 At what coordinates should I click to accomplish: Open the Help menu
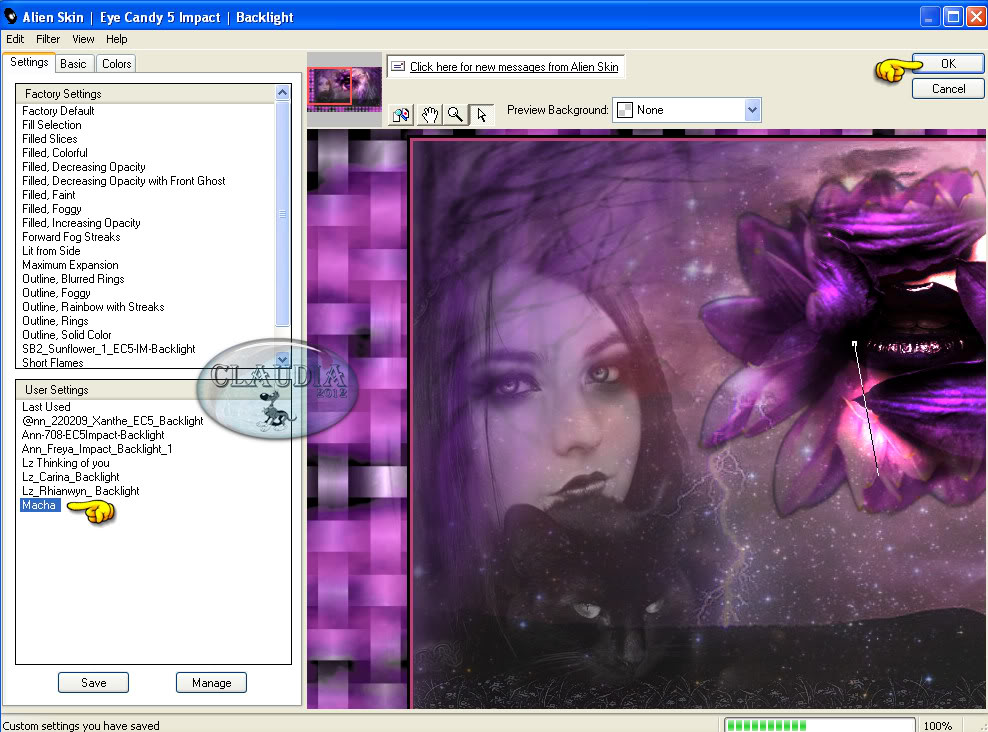coord(117,39)
